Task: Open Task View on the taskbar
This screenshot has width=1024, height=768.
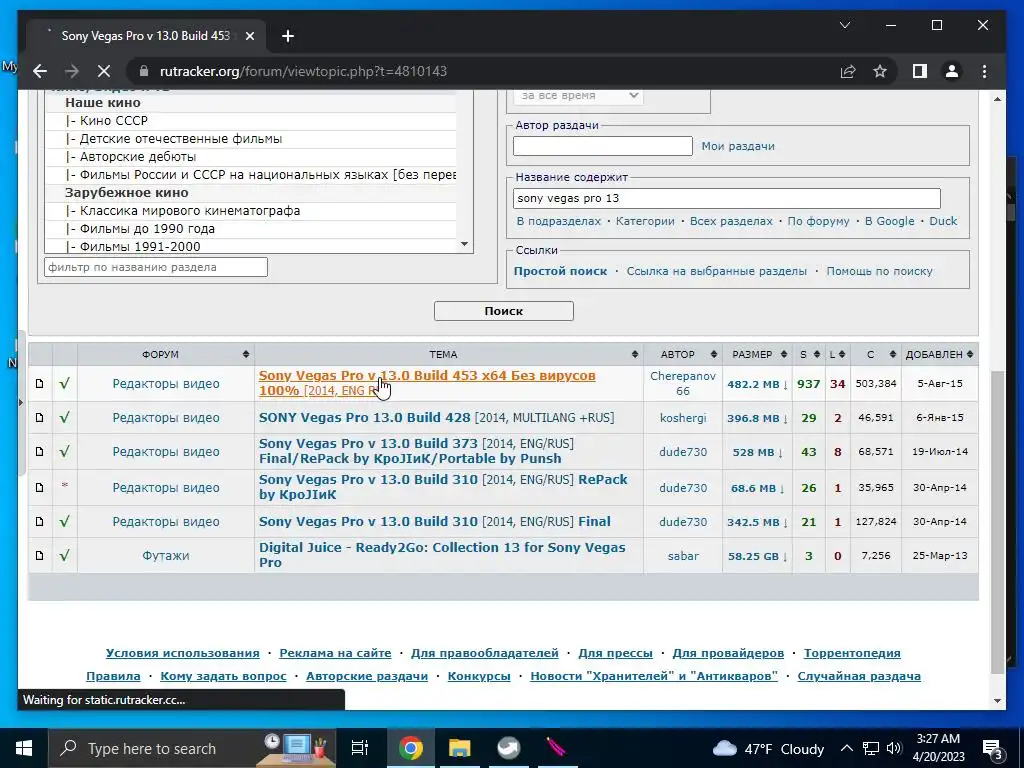Action: tap(360, 748)
